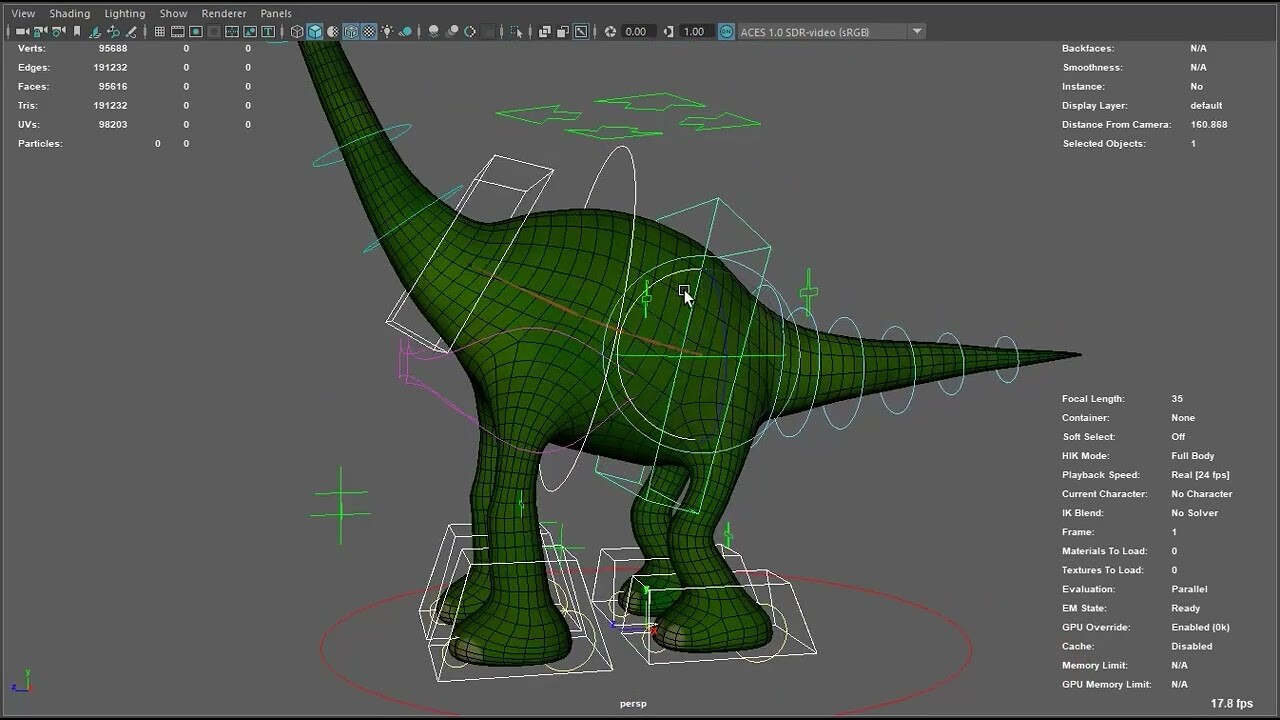Image resolution: width=1280 pixels, height=720 pixels.
Task: Select the wireframe display icon
Action: 297,31
